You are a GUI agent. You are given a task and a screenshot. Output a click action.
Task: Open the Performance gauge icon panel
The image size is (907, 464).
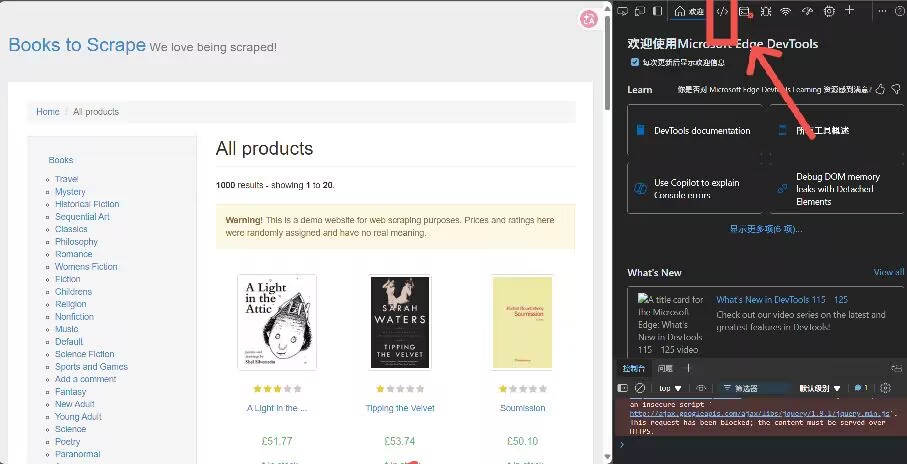tap(808, 11)
